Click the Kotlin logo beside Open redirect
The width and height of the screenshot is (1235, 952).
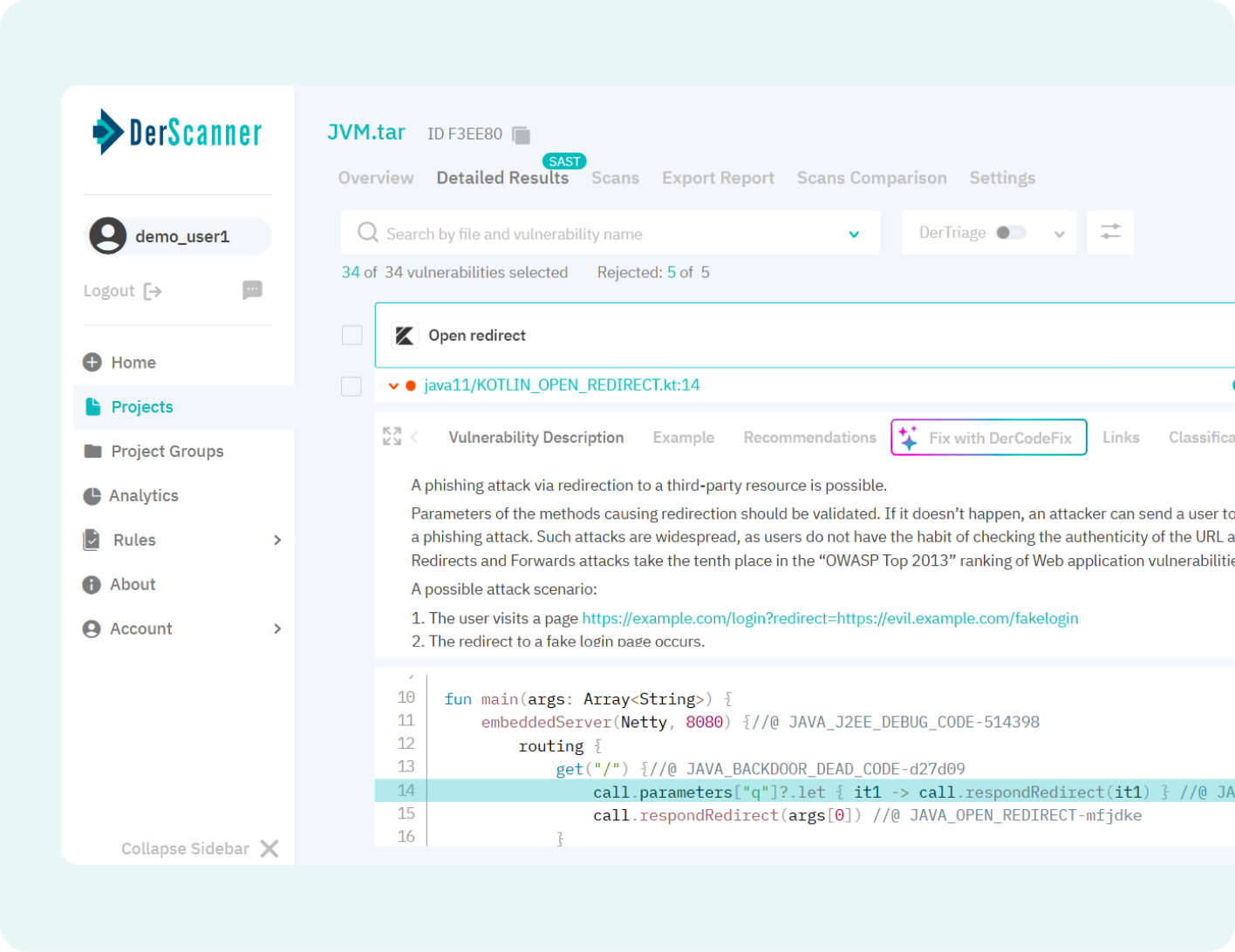coord(405,335)
